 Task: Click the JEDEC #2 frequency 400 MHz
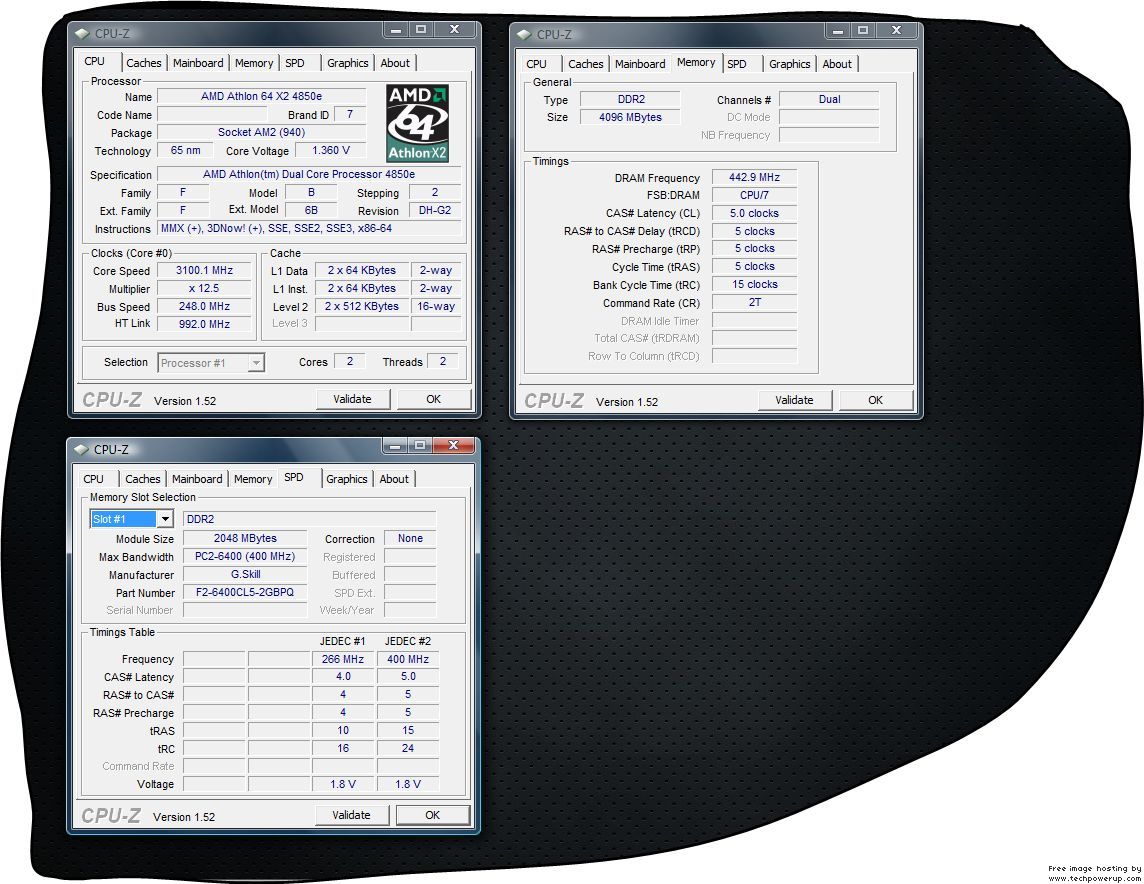[408, 659]
